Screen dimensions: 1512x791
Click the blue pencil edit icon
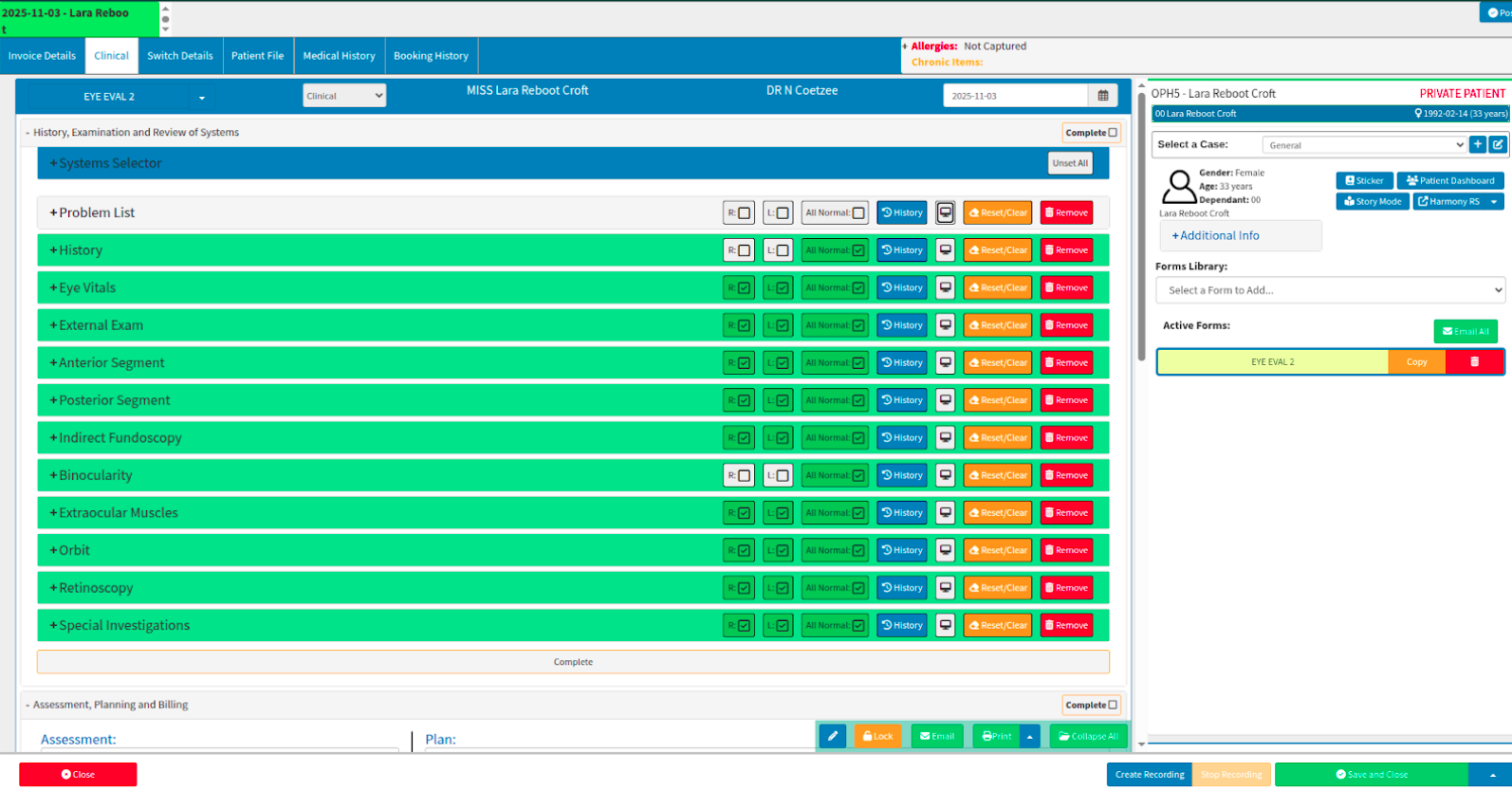tap(832, 736)
